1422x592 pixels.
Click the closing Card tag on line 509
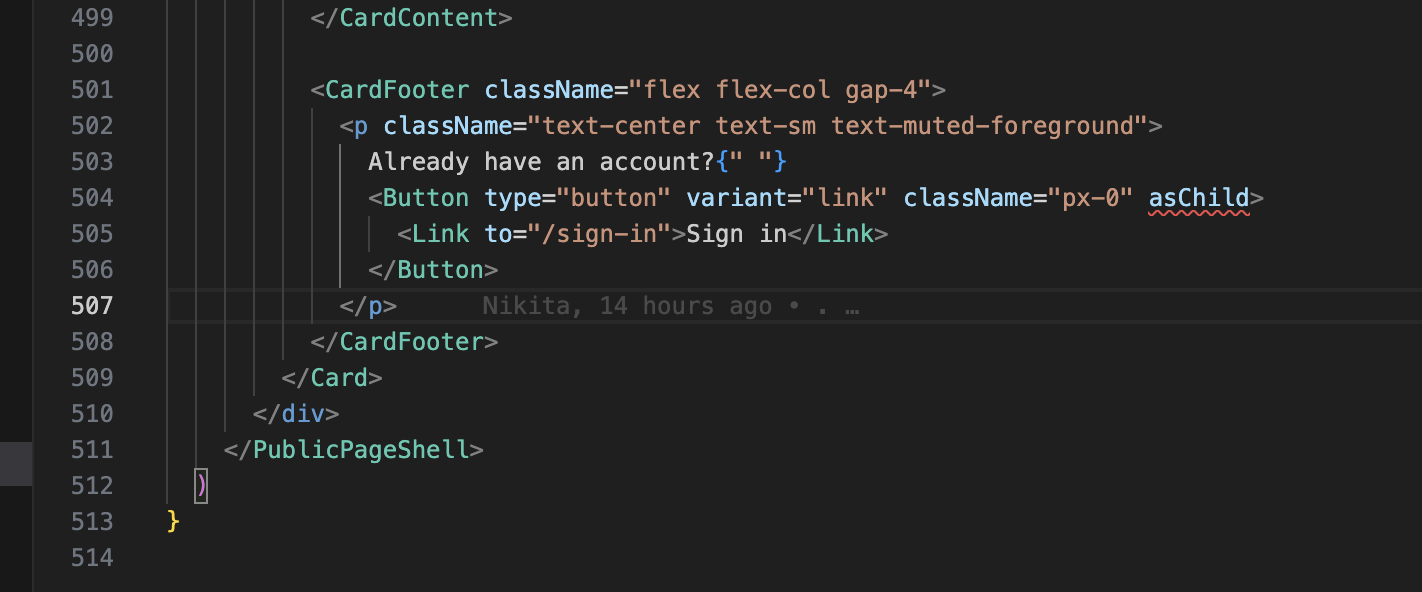[332, 378]
